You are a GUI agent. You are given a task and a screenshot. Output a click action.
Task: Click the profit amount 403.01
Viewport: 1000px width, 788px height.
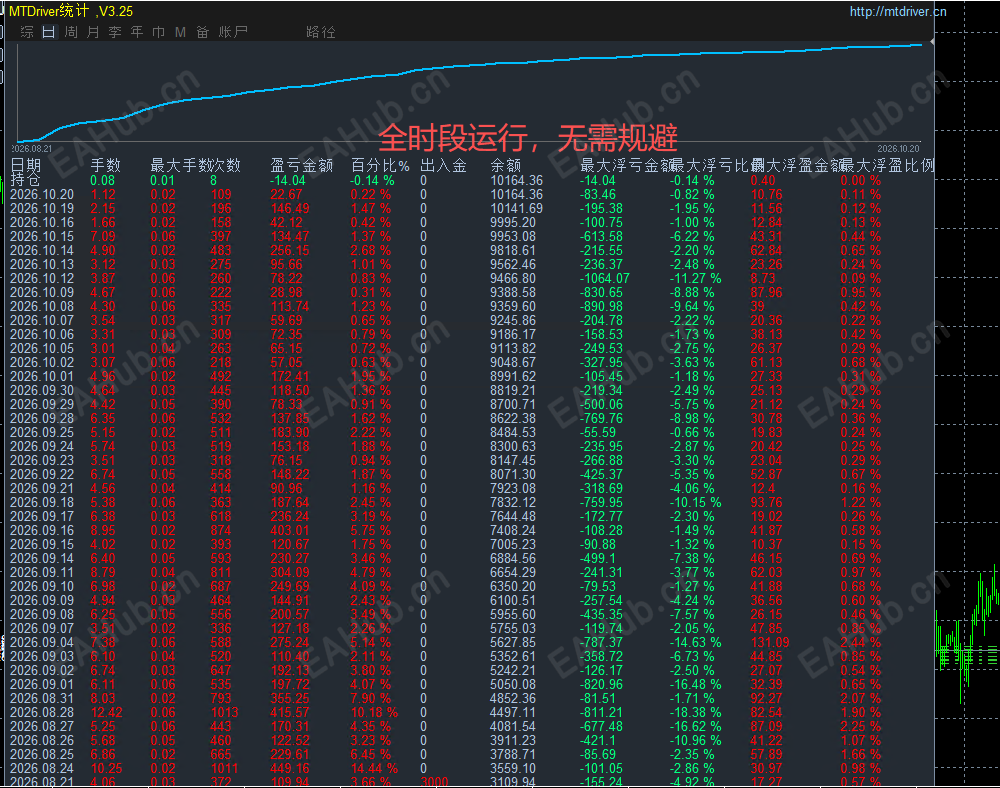point(290,530)
